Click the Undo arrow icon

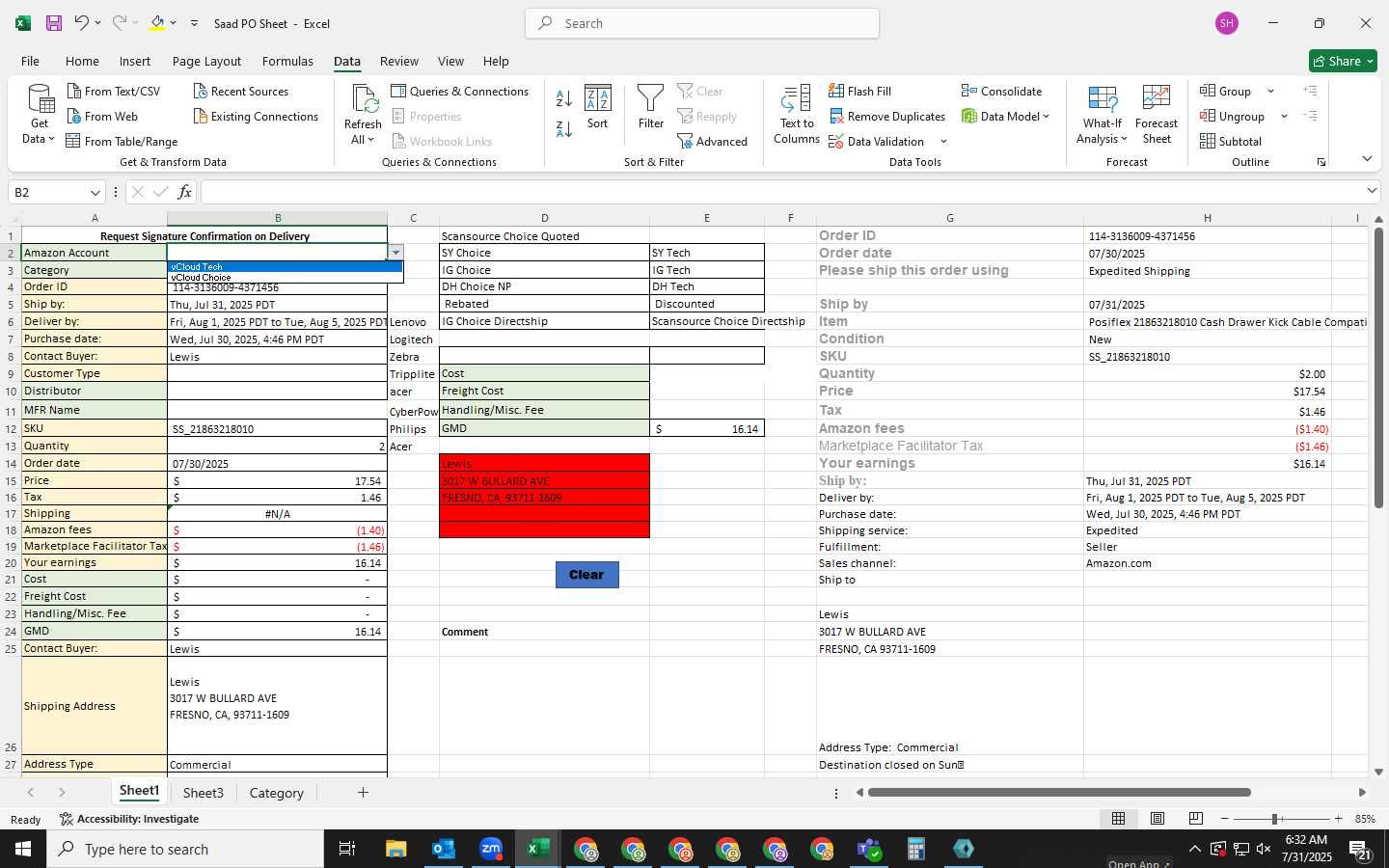(x=82, y=23)
